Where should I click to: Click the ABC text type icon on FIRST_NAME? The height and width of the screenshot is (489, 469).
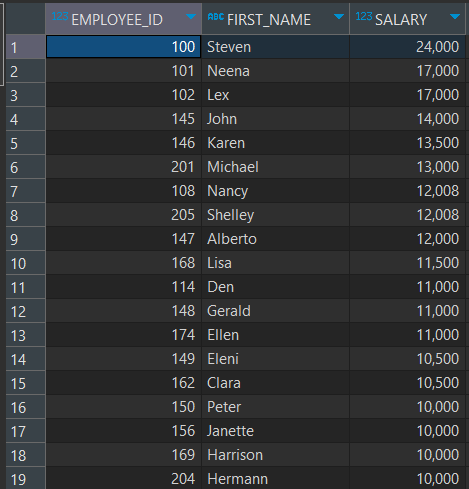click(216, 16)
